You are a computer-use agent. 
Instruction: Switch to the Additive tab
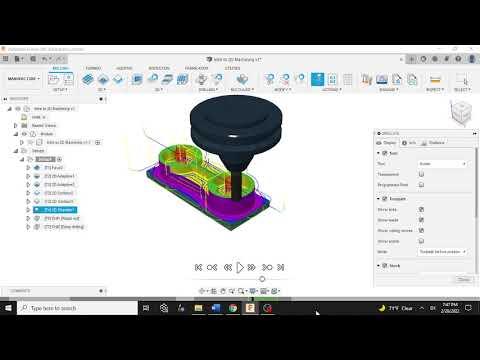[x=124, y=68]
